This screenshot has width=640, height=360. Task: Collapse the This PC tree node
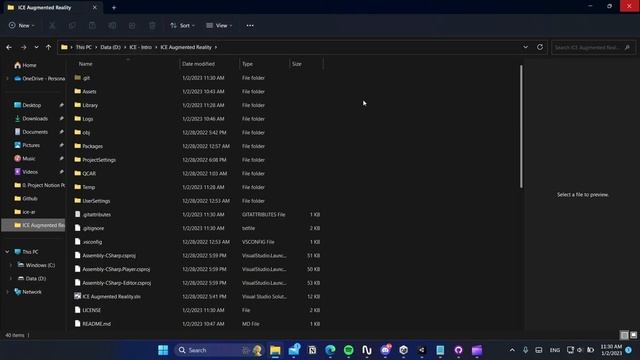pos(7,252)
